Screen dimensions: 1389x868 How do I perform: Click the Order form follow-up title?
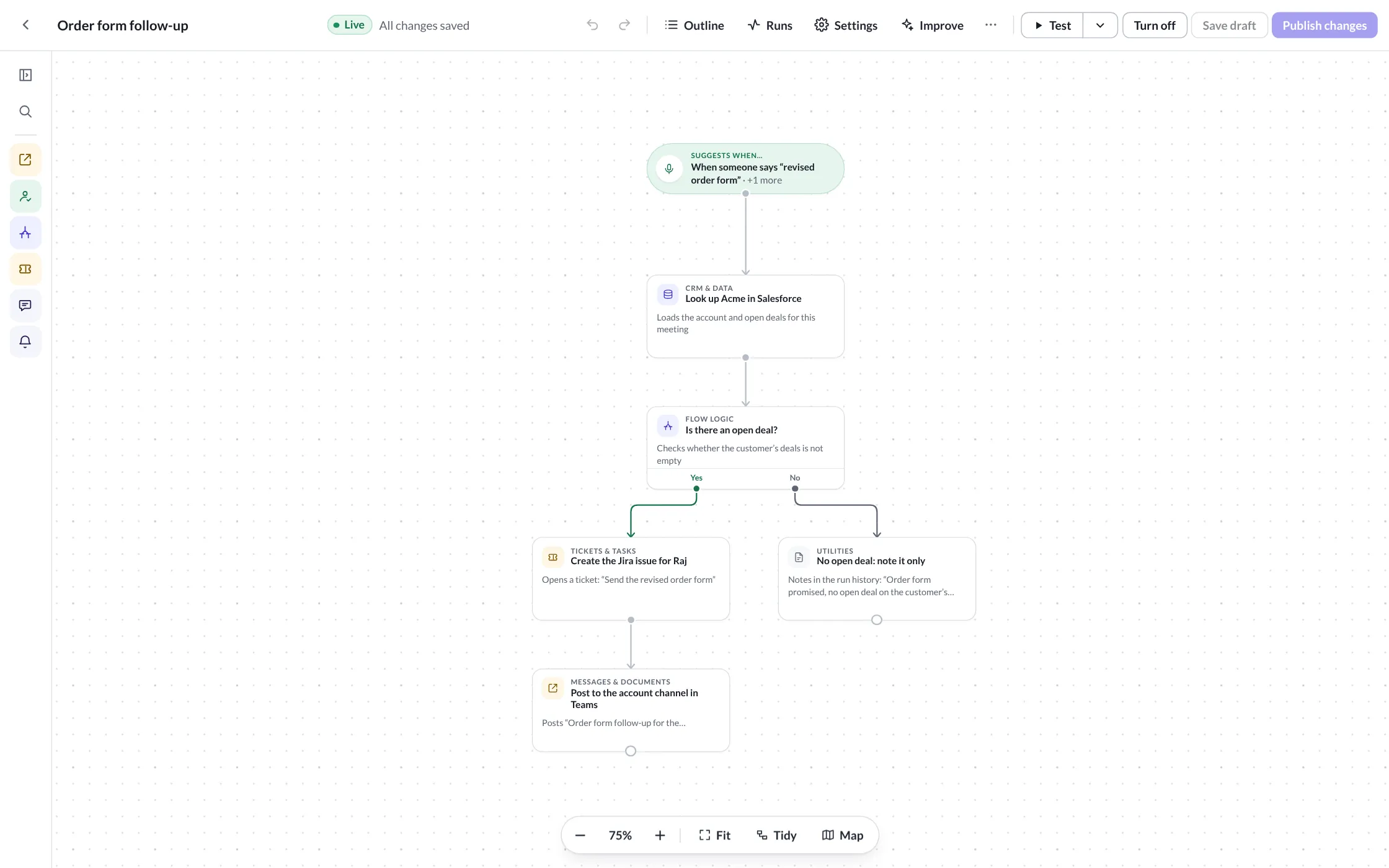pyautogui.click(x=123, y=25)
